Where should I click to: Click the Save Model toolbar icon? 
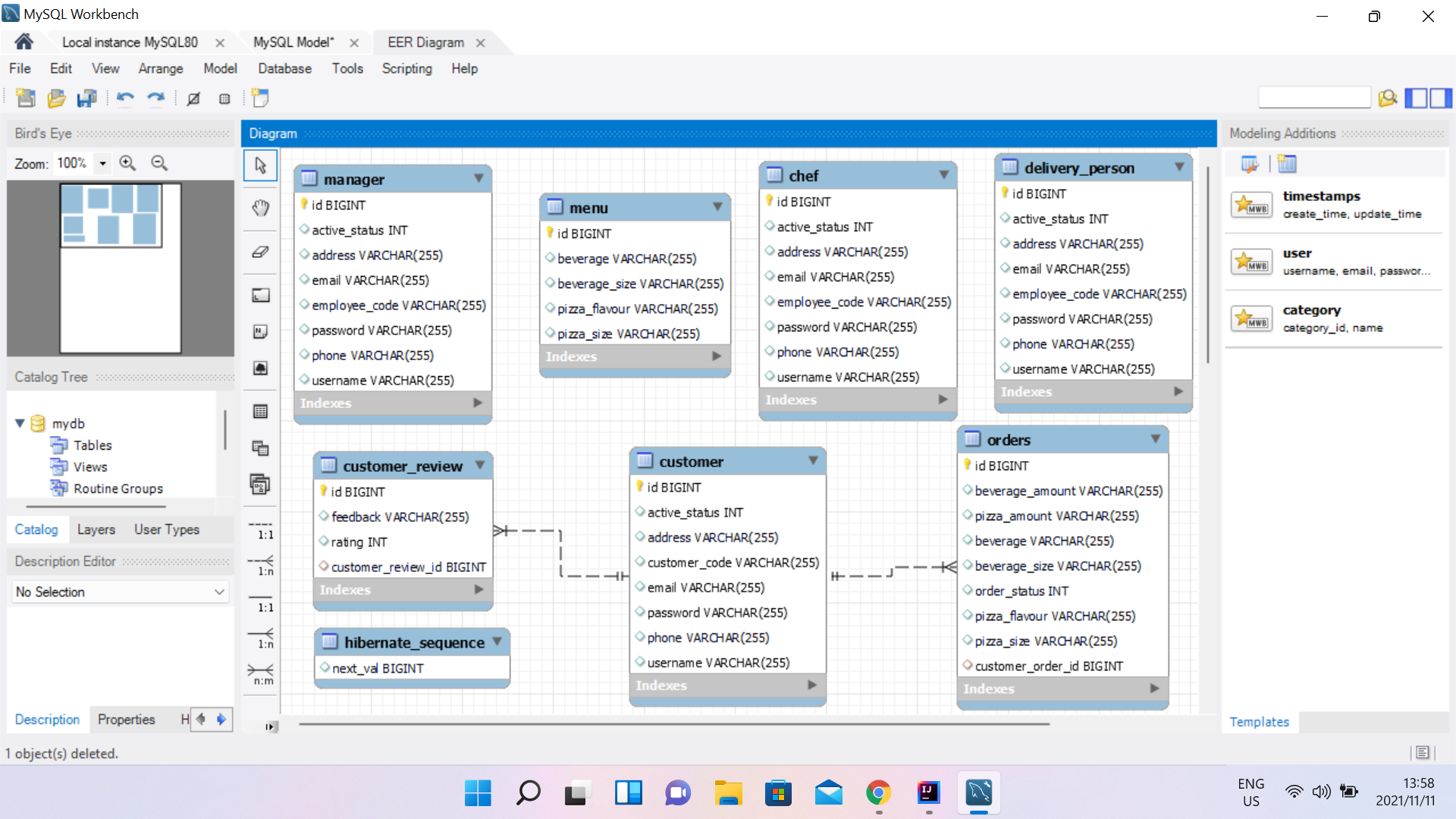click(x=86, y=98)
